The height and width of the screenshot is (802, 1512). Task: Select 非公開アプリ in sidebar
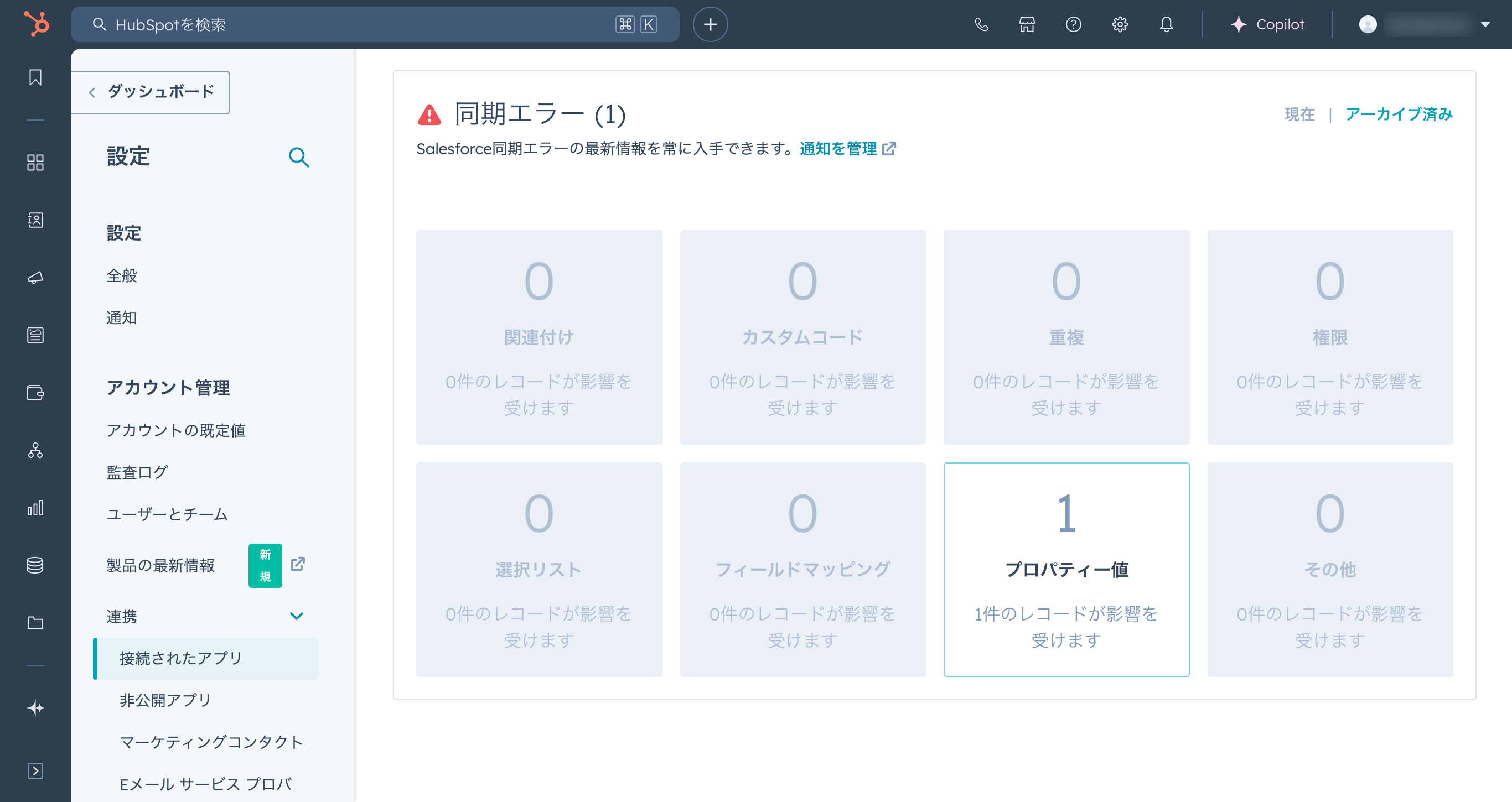point(165,700)
